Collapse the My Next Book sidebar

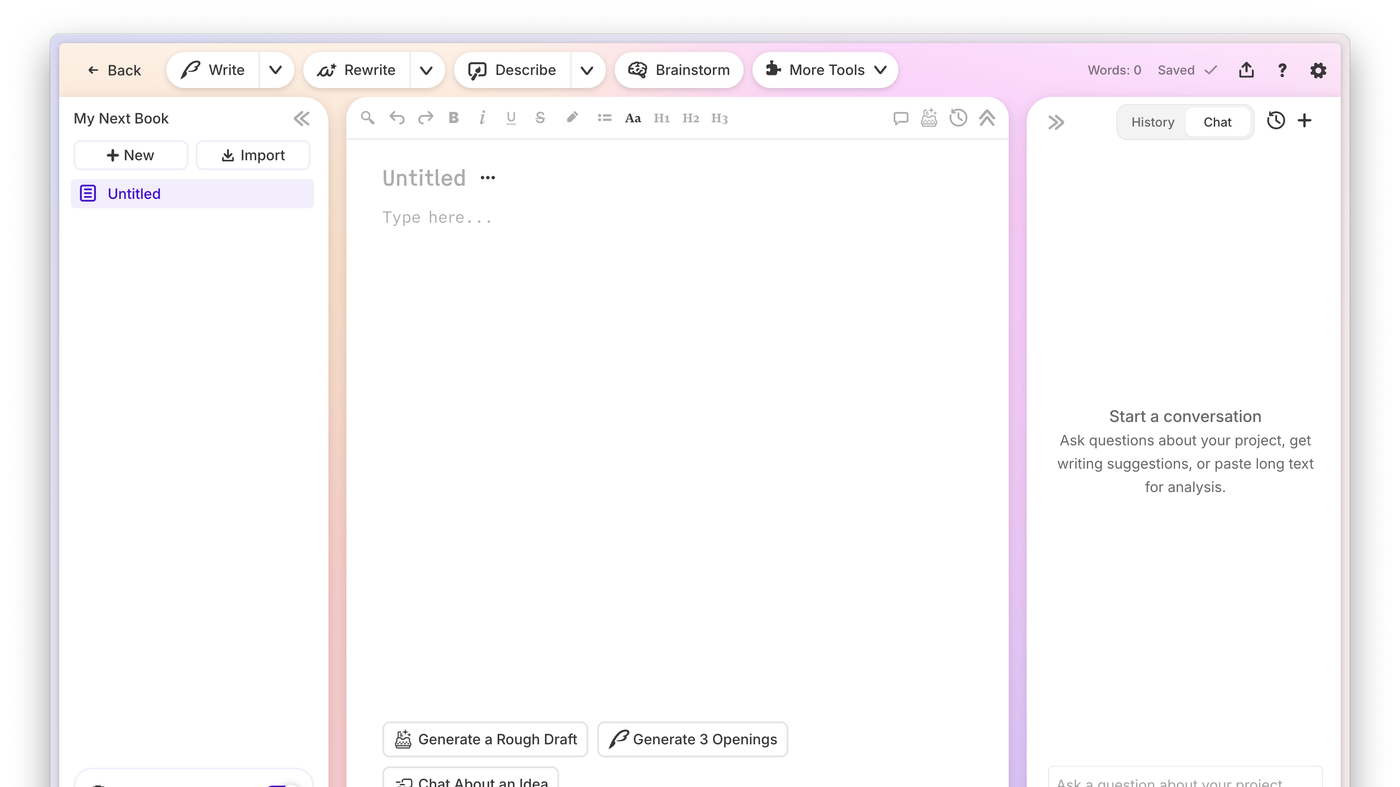302,118
